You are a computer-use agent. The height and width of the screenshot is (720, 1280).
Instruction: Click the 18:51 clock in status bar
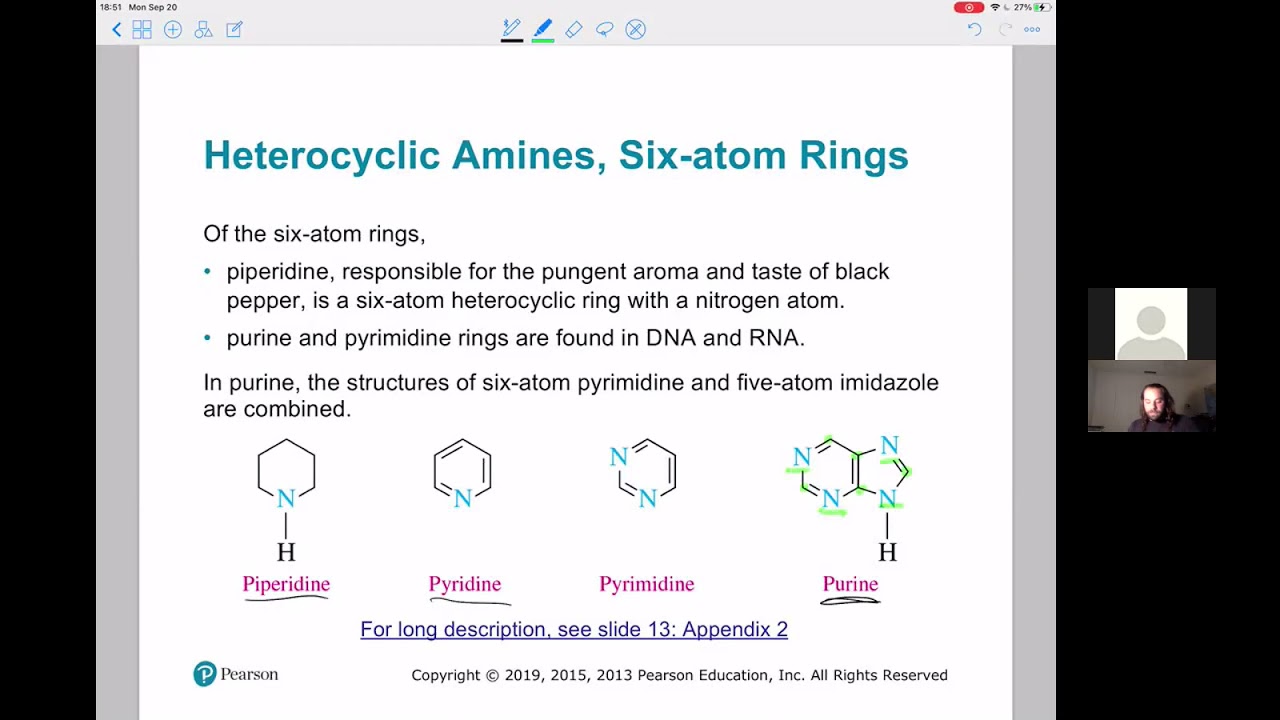pos(110,7)
